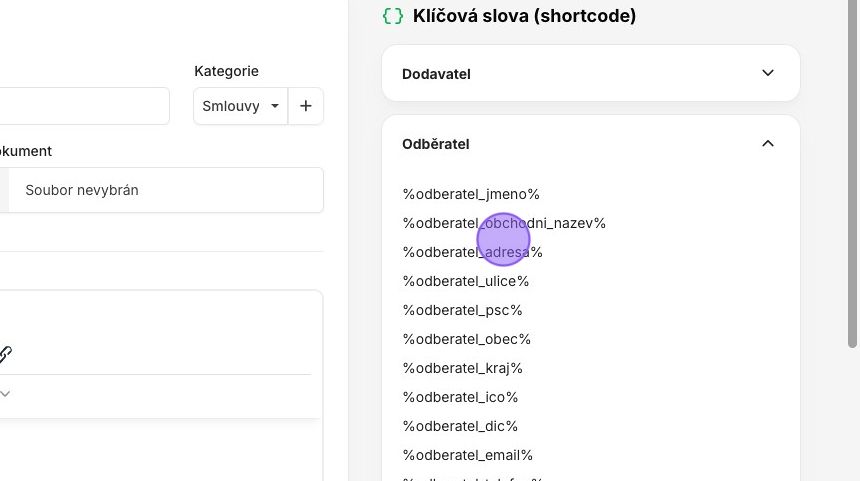This screenshot has height=481, width=860.
Task: Click the %odberatel_email% shortcode
Action: 468,455
